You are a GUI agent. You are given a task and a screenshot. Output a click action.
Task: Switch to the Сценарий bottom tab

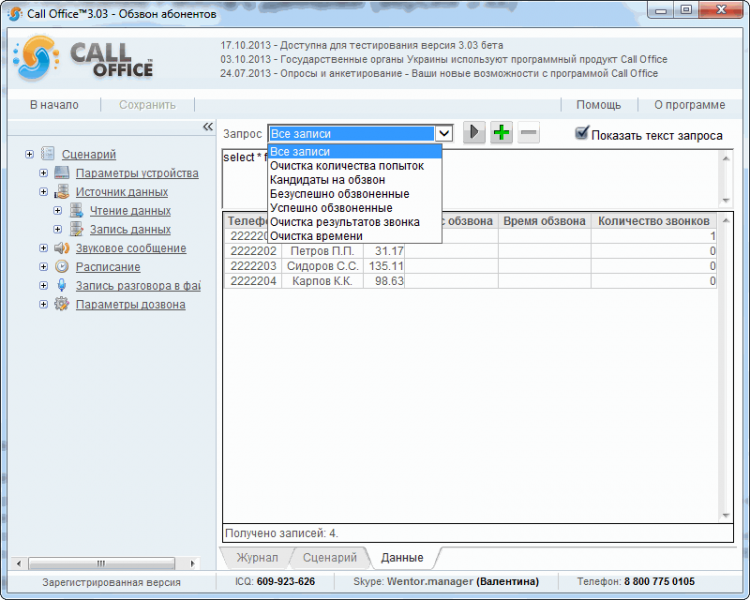click(x=330, y=557)
